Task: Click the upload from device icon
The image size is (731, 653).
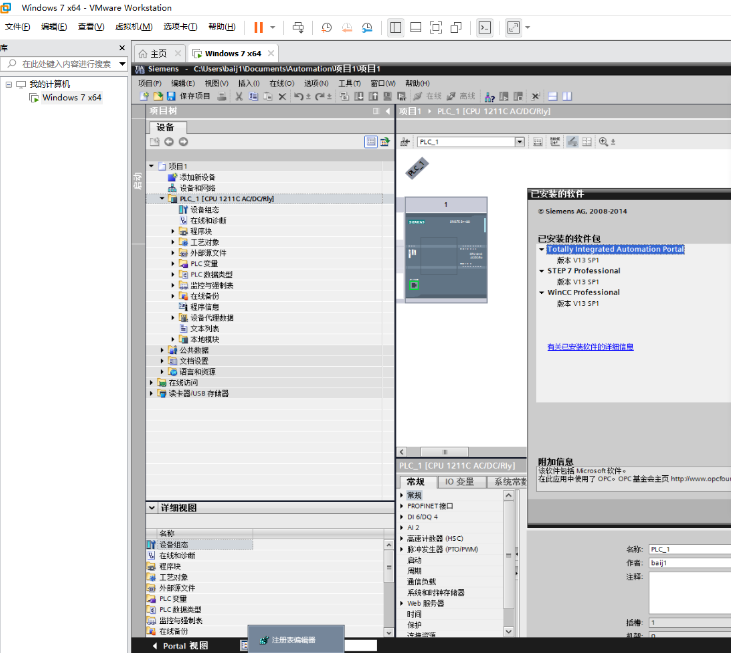Action: [373, 96]
